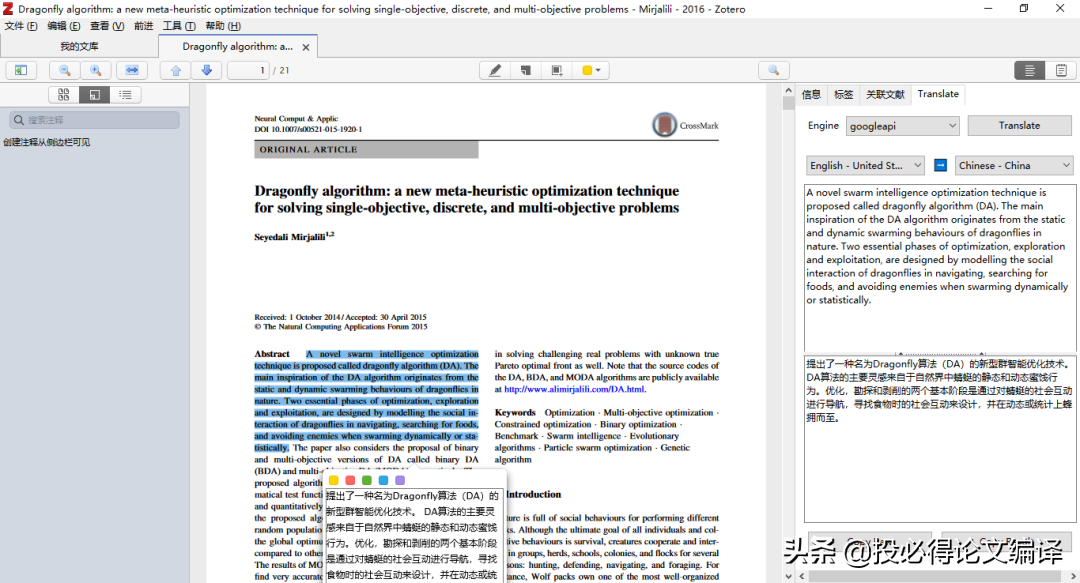Show document outline view in sidebar
This screenshot has width=1080, height=583.
tap(125, 94)
